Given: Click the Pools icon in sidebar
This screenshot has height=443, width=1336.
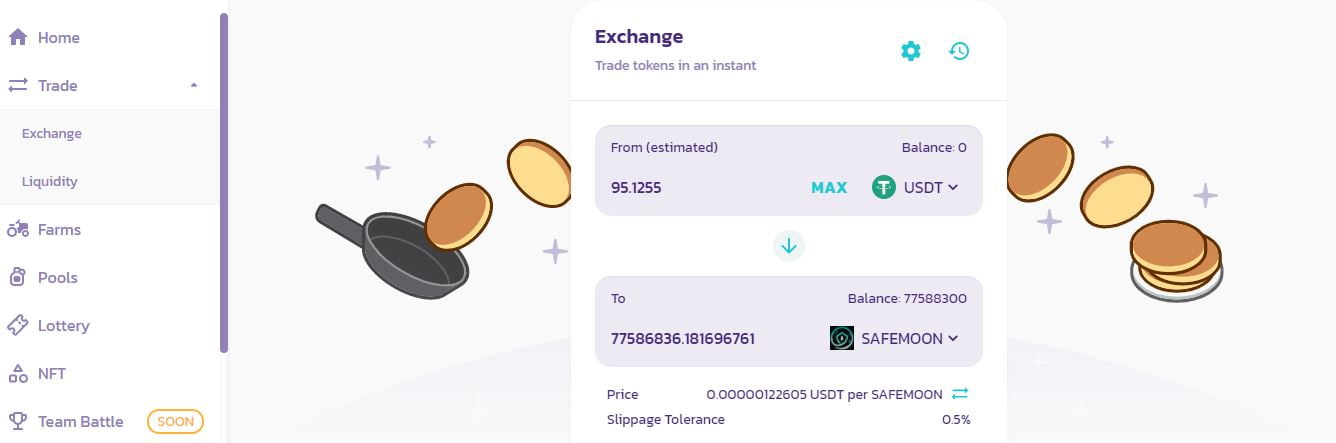Looking at the screenshot, I should coord(17,277).
